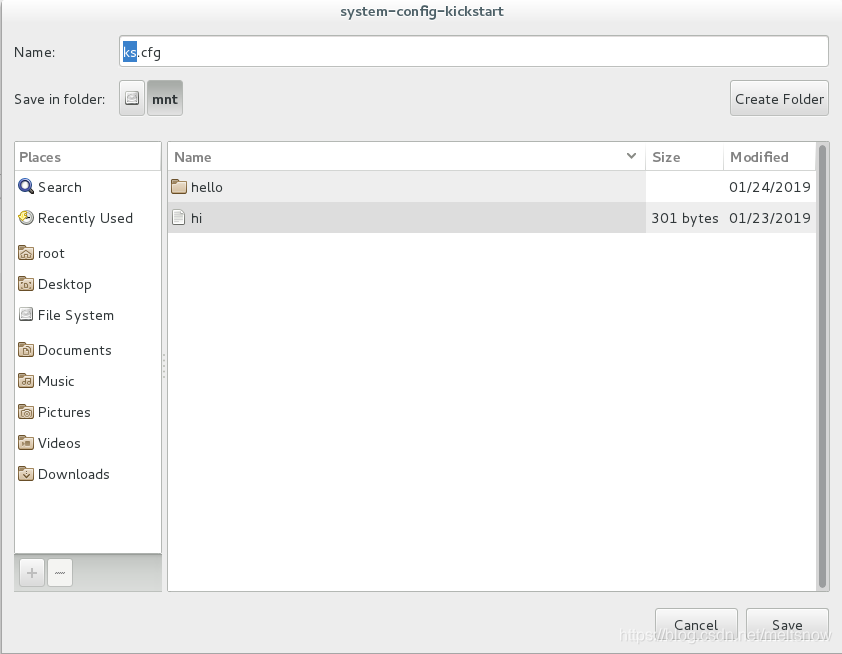Click the Search magnifier icon in Places
The width and height of the screenshot is (842, 654).
(x=26, y=186)
